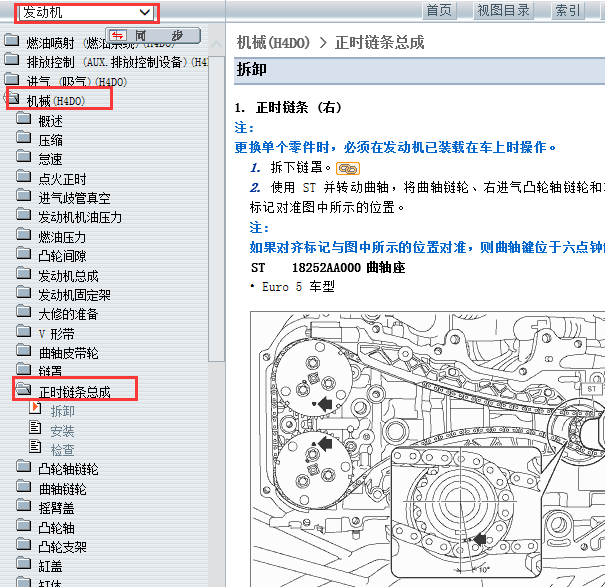Click the active page icon beside 拆卸

pyautogui.click(x=35, y=408)
